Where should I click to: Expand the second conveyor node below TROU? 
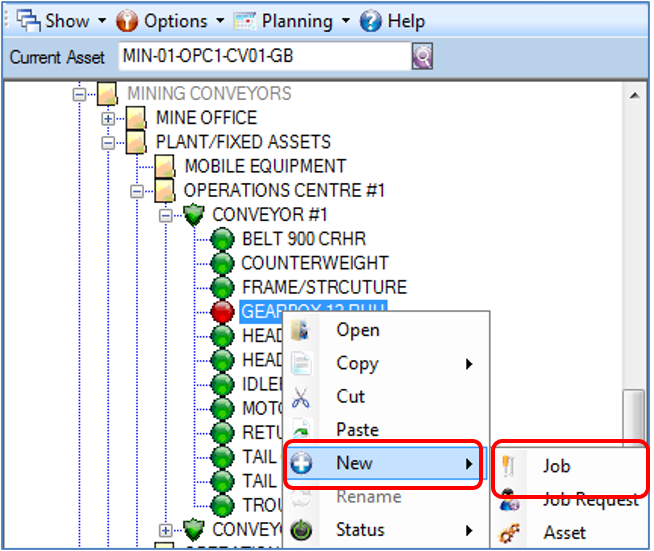166,531
